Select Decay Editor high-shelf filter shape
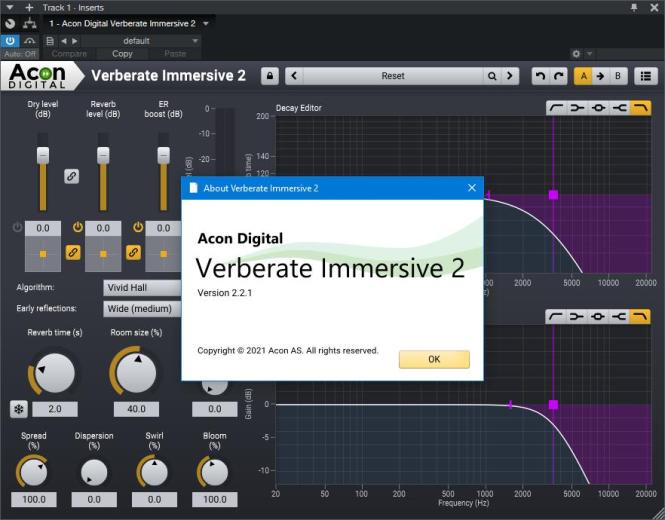The height and width of the screenshot is (520, 665). pyautogui.click(x=619, y=108)
